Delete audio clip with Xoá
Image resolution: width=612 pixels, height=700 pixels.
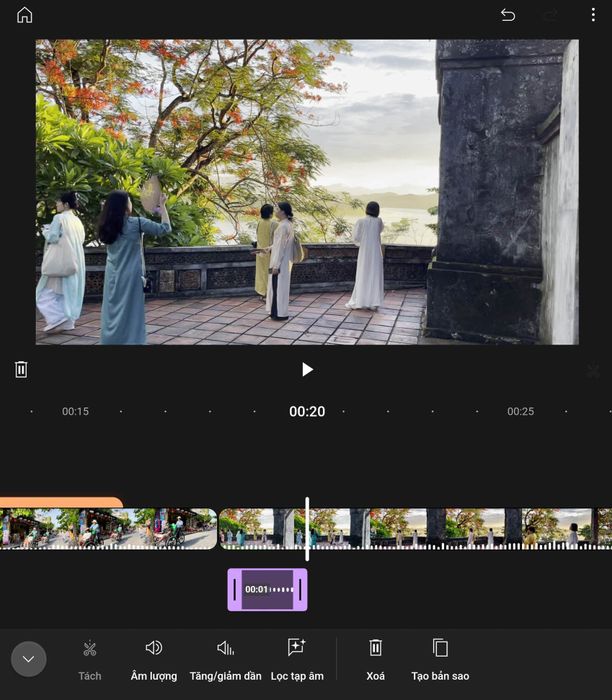(375, 661)
